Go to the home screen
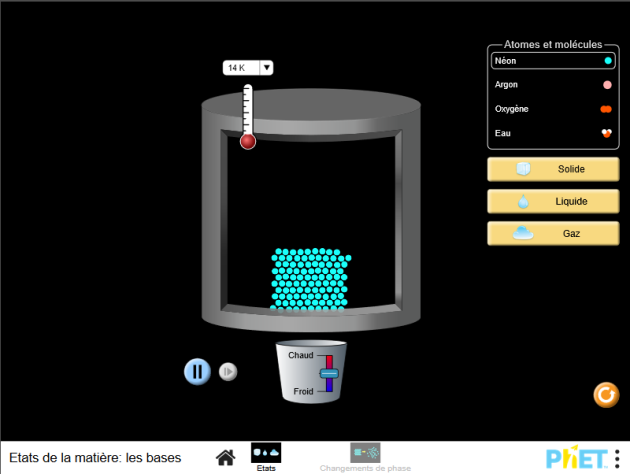630x474 pixels. 225,458
